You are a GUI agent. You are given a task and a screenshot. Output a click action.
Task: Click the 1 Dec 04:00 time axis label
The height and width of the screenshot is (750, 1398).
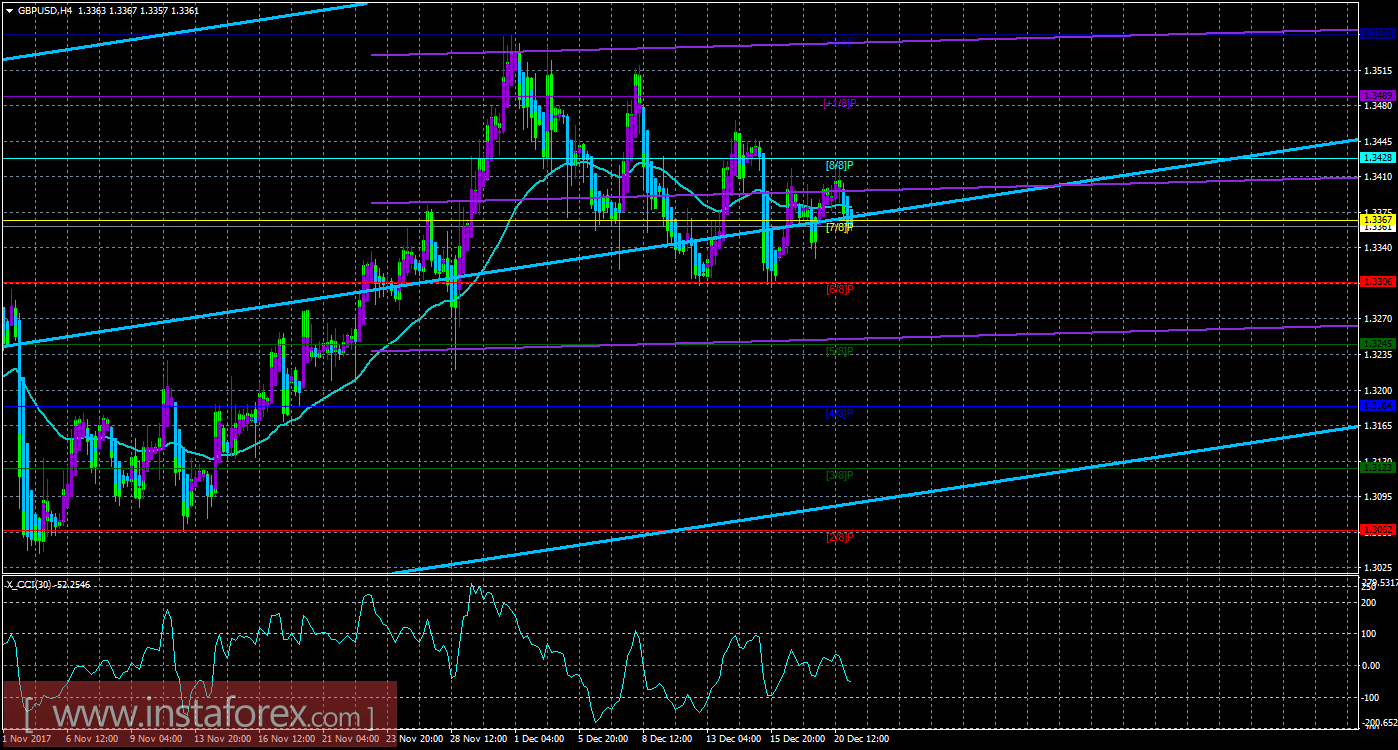coord(540,739)
